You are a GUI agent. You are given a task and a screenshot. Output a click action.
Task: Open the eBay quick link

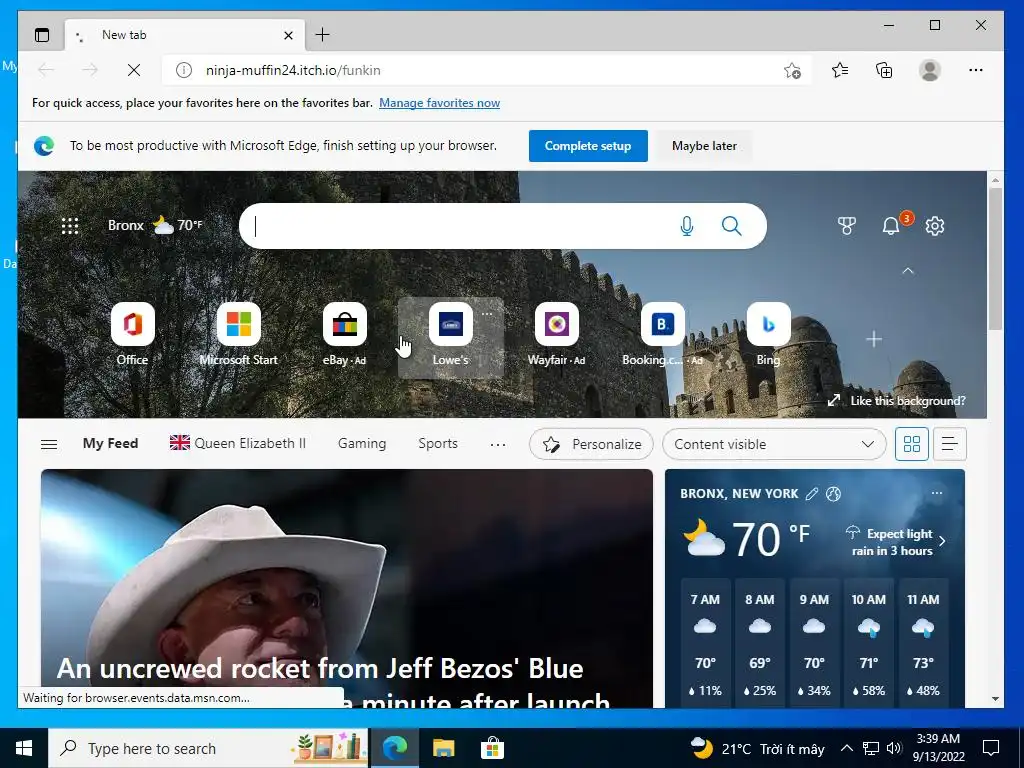345,334
